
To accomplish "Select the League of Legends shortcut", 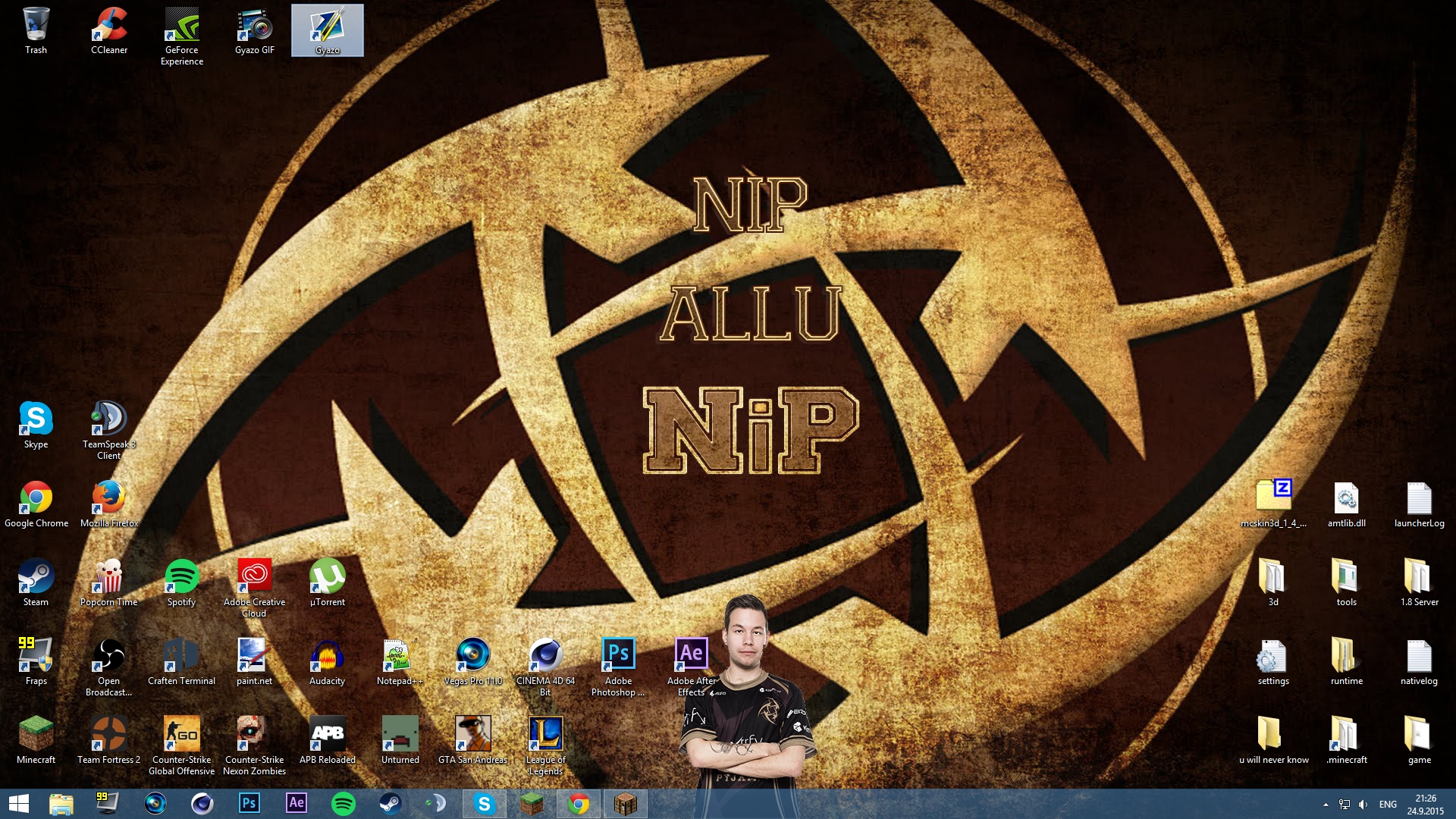I will pos(546,745).
